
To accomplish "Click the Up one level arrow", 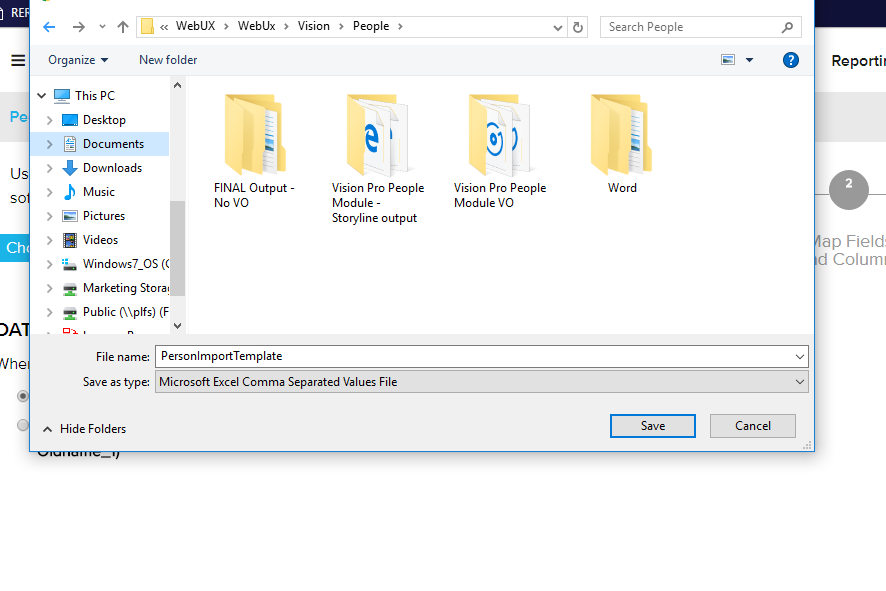I will [x=122, y=27].
